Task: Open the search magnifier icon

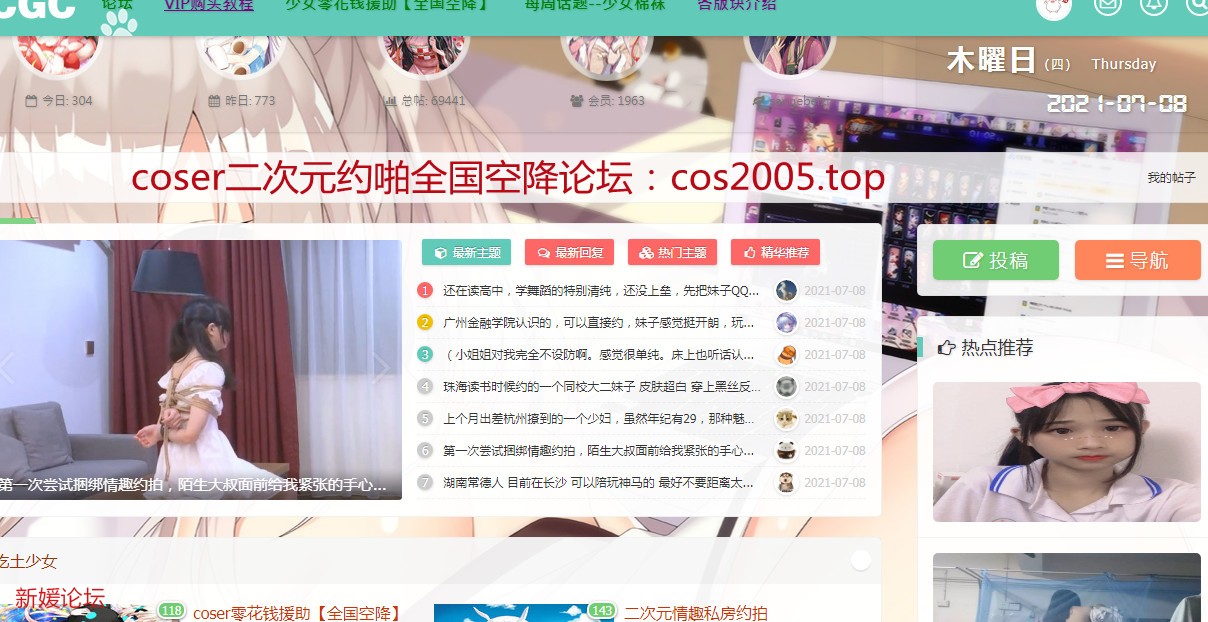Action: [x=1197, y=6]
